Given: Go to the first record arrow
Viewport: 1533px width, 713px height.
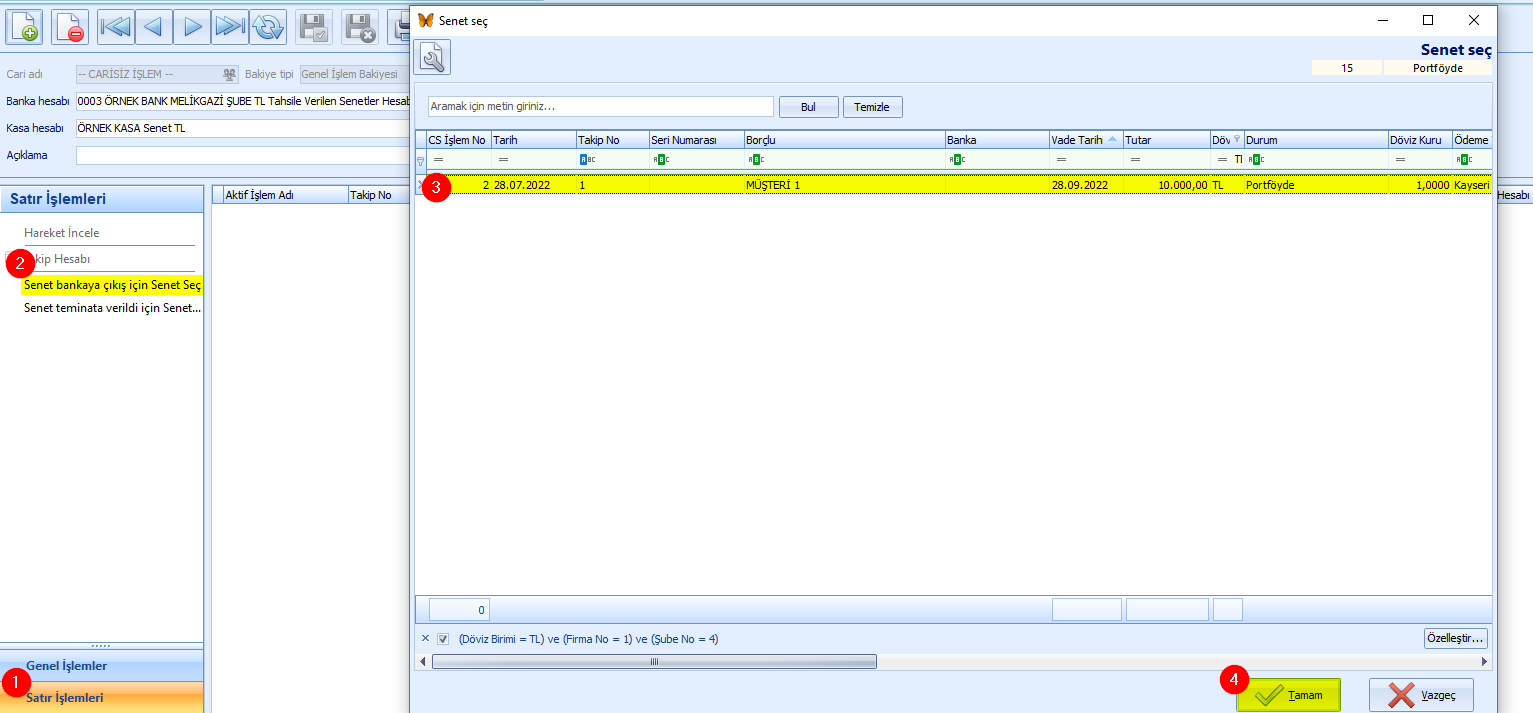Looking at the screenshot, I should [115, 27].
